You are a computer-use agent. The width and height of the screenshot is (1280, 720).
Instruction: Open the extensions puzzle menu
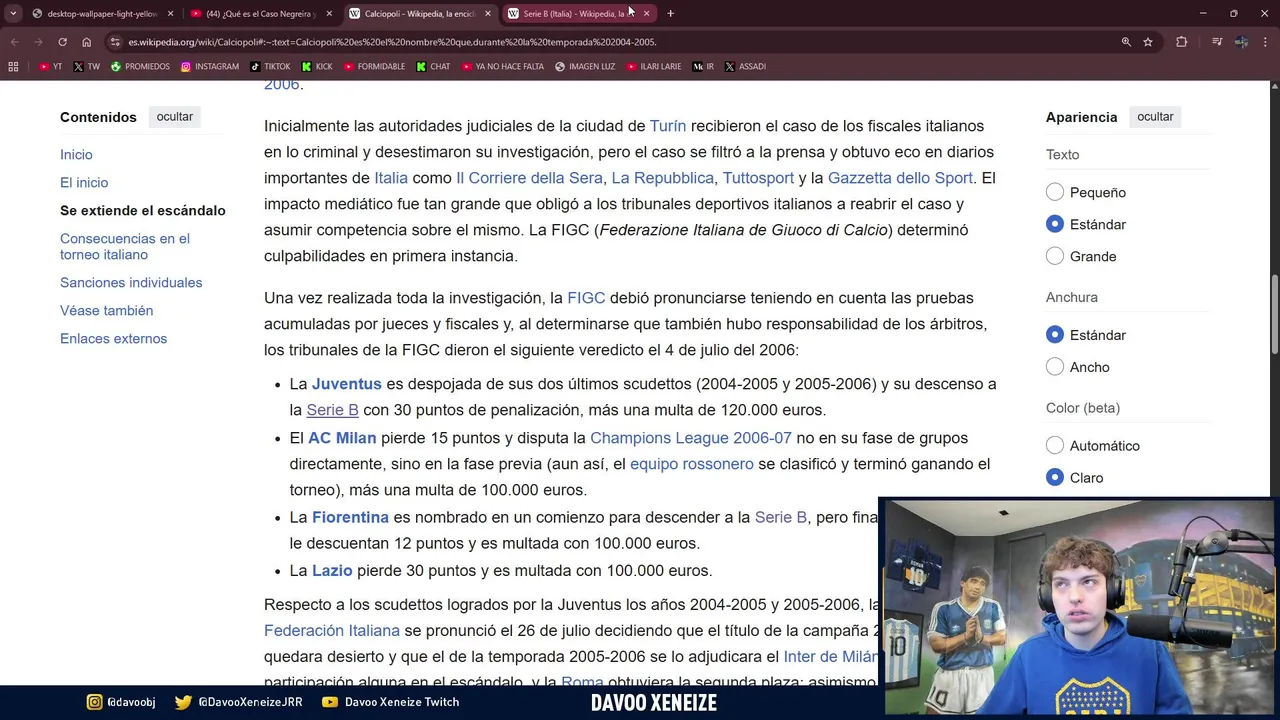click(x=1182, y=42)
